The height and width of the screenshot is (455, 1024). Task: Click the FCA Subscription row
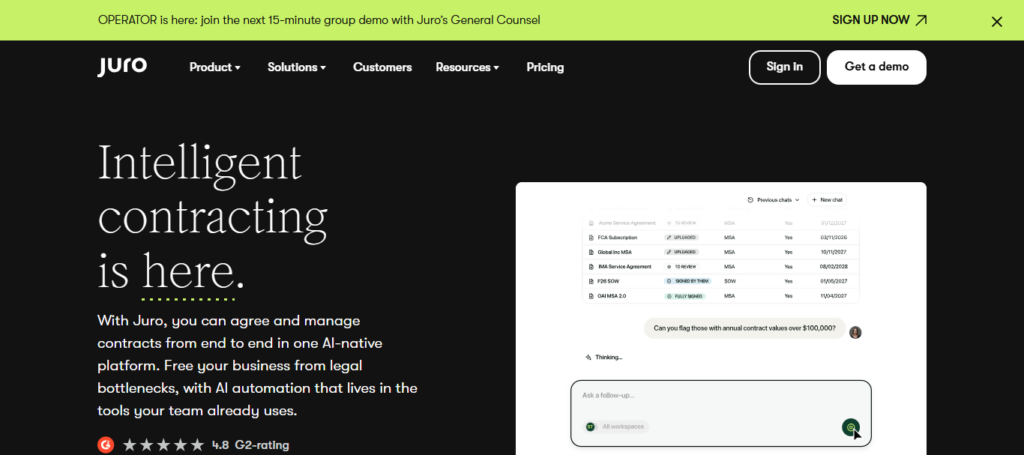point(720,238)
